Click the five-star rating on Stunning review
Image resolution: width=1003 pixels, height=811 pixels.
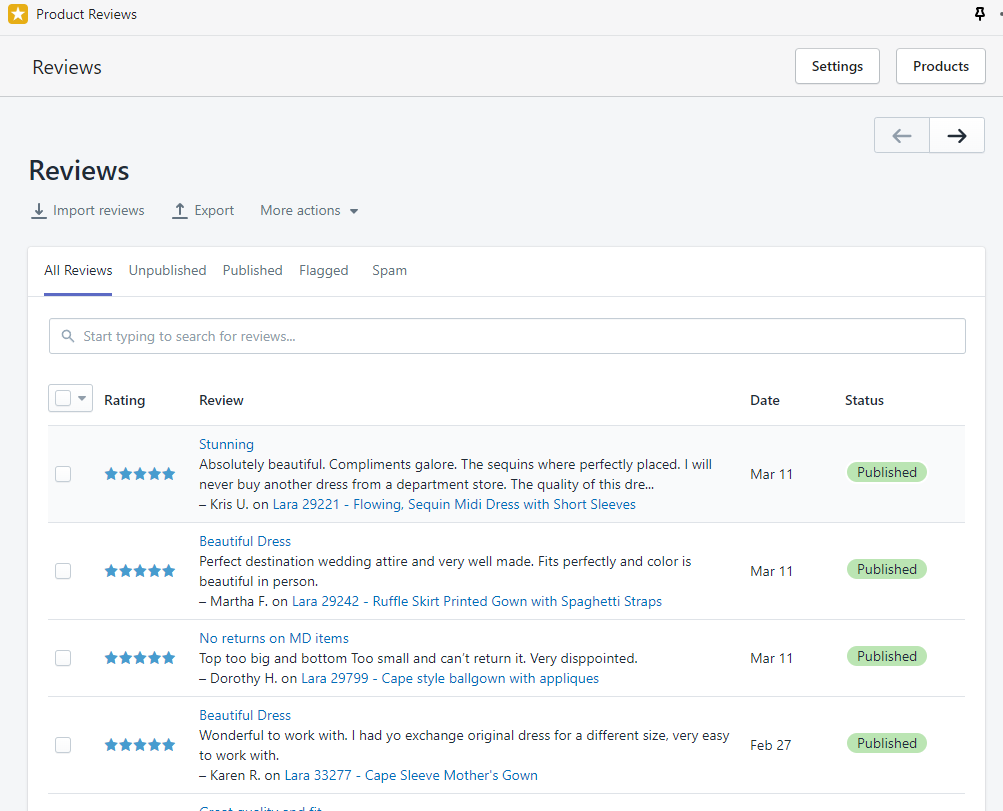(139, 474)
